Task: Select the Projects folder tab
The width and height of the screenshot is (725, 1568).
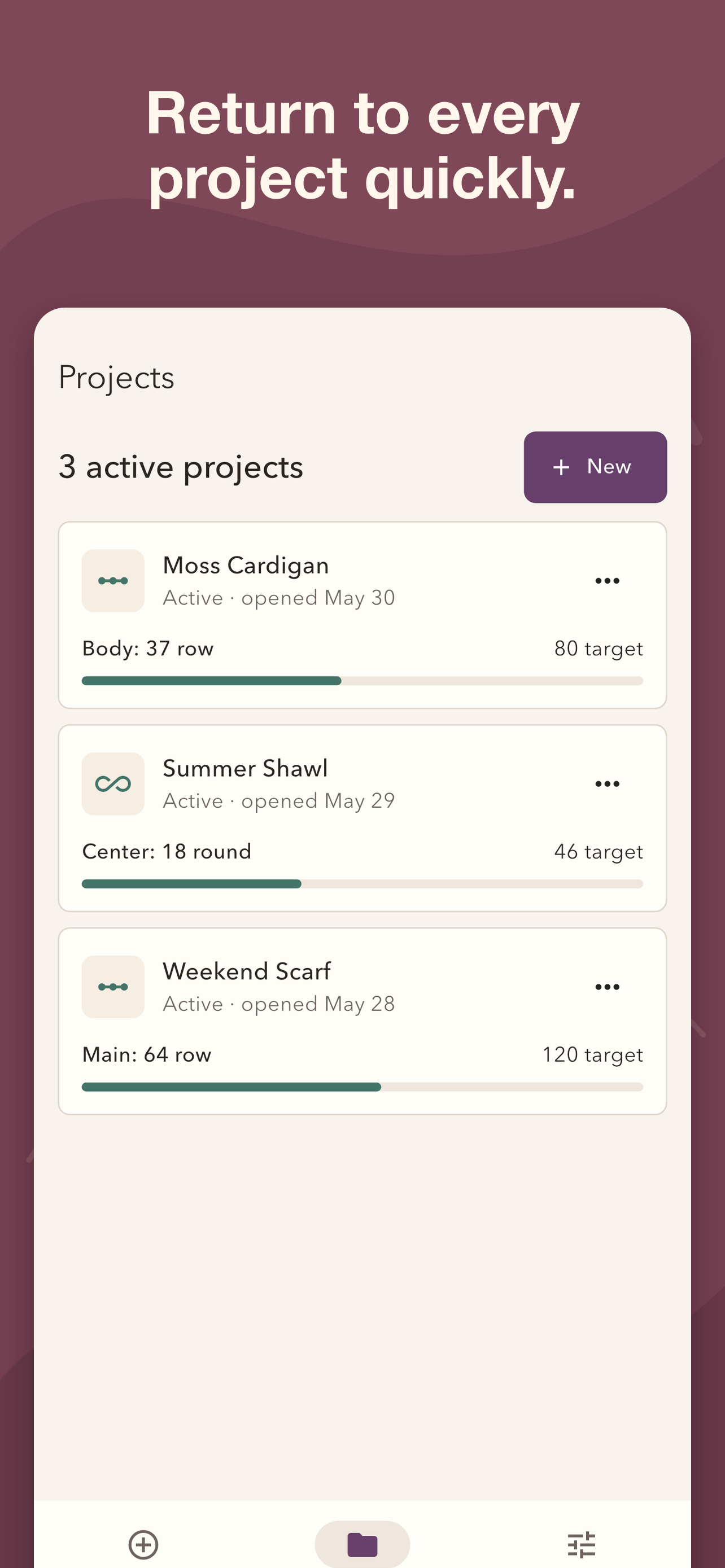Action: (x=362, y=1544)
